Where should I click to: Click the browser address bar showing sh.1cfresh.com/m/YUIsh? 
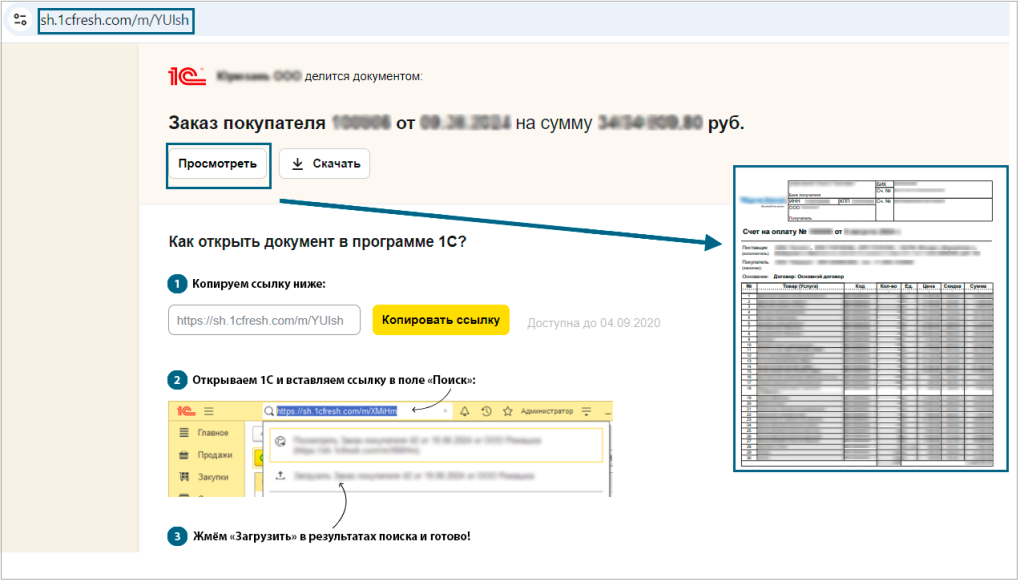[115, 19]
